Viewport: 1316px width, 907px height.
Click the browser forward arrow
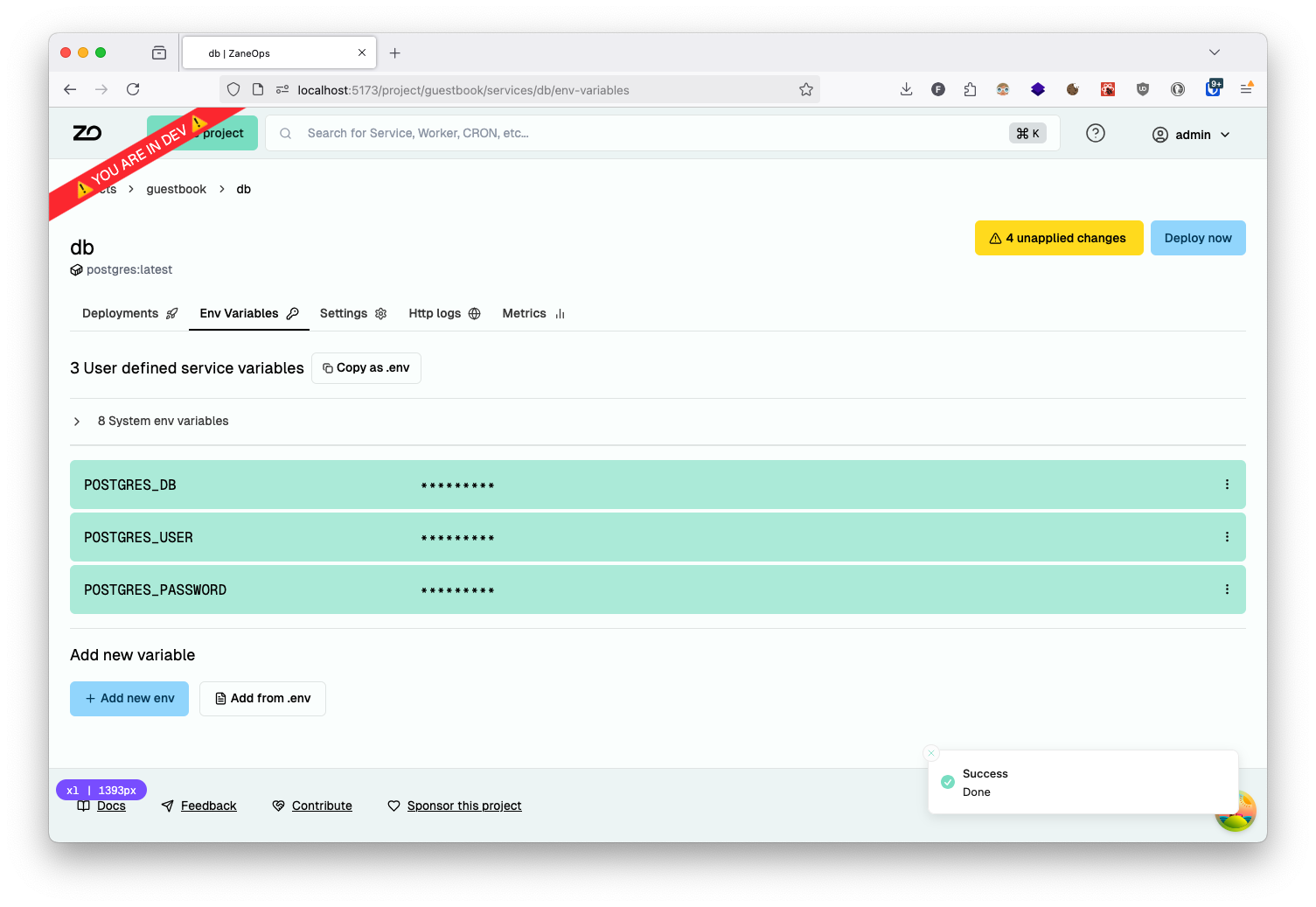pos(101,89)
